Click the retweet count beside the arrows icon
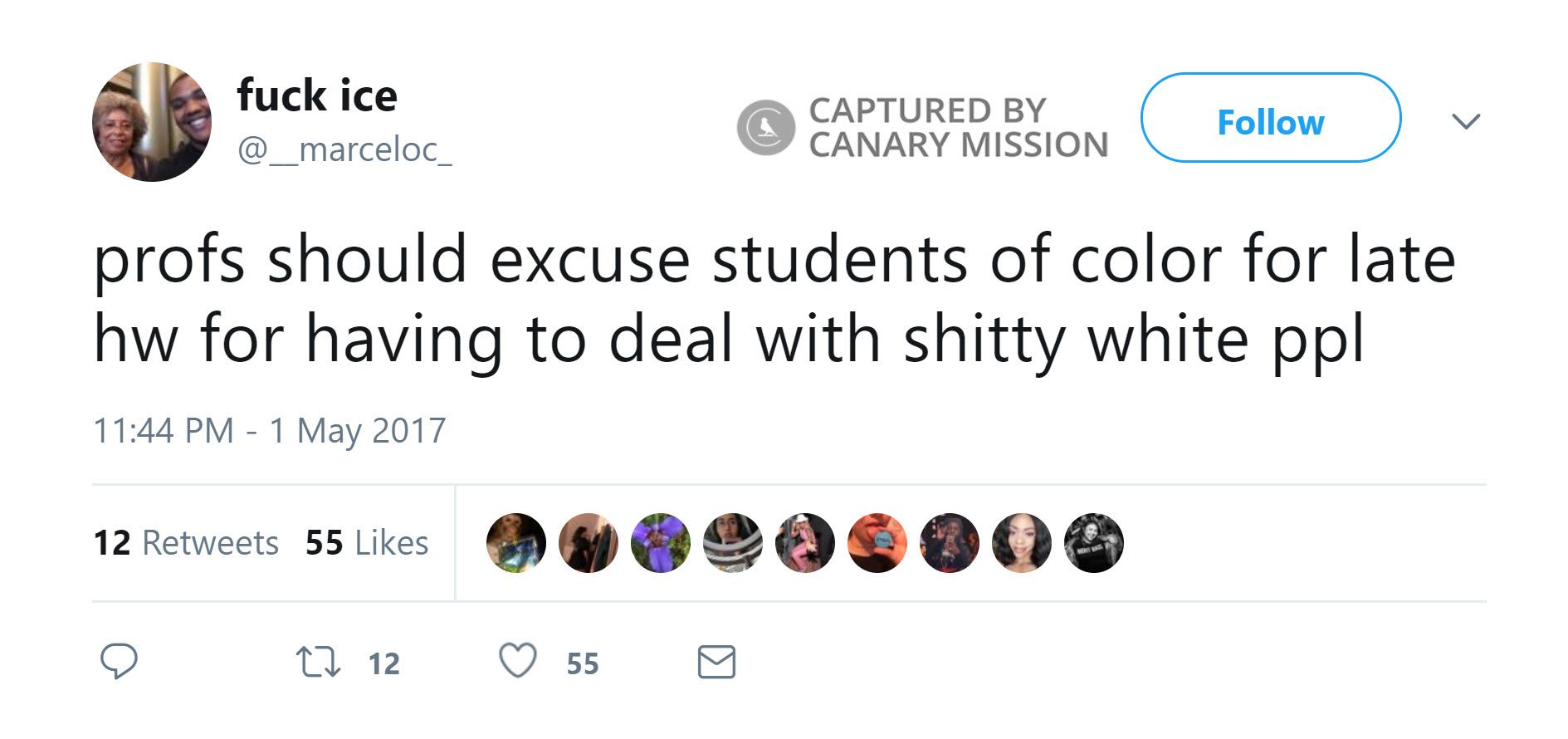This screenshot has width=1568, height=739. point(384,663)
